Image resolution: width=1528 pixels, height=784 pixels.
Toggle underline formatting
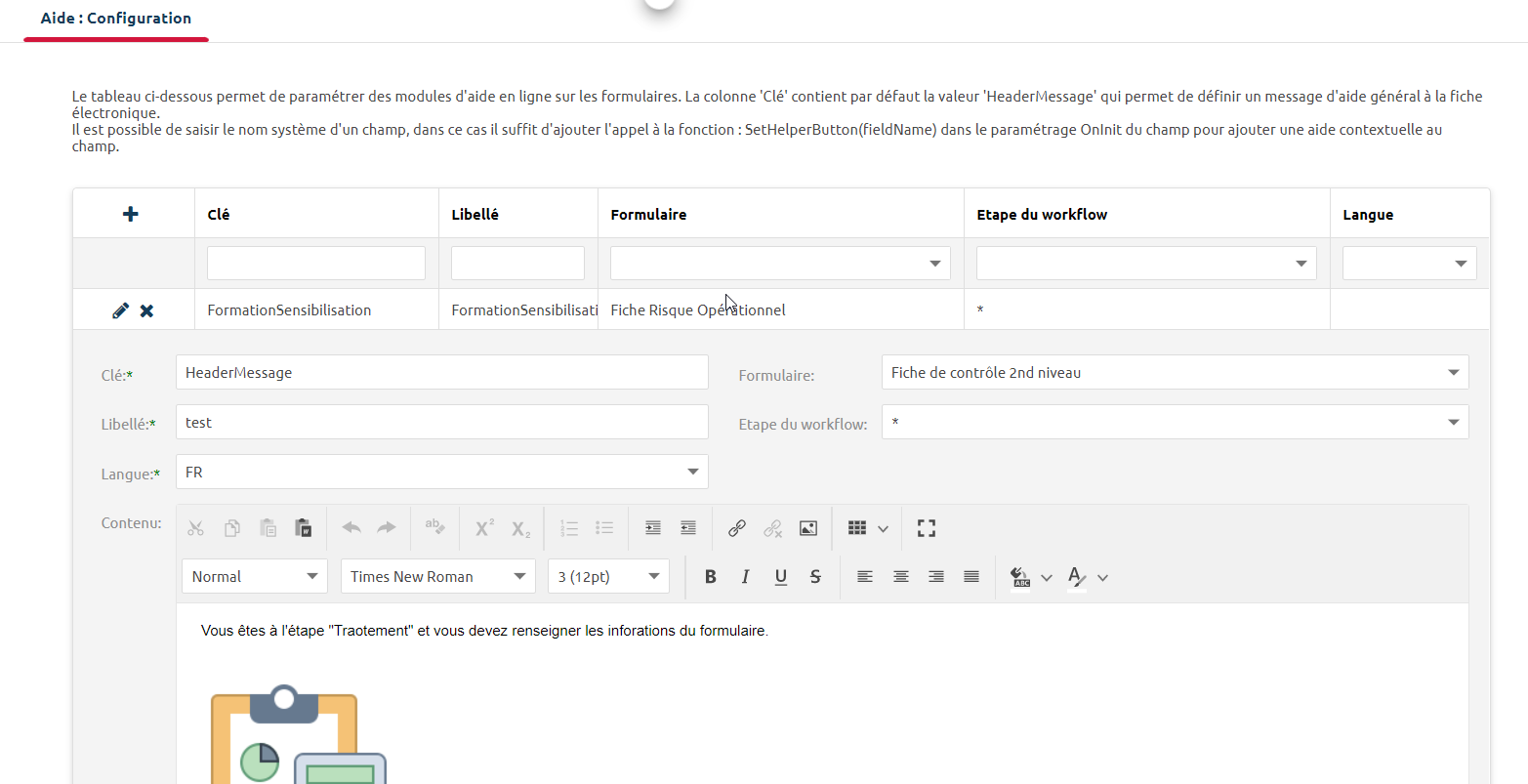pyautogui.click(x=780, y=577)
